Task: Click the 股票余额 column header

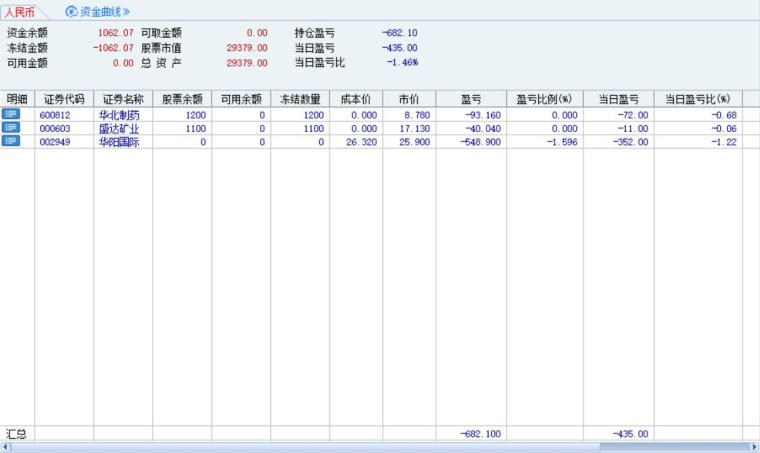Action: click(x=182, y=99)
